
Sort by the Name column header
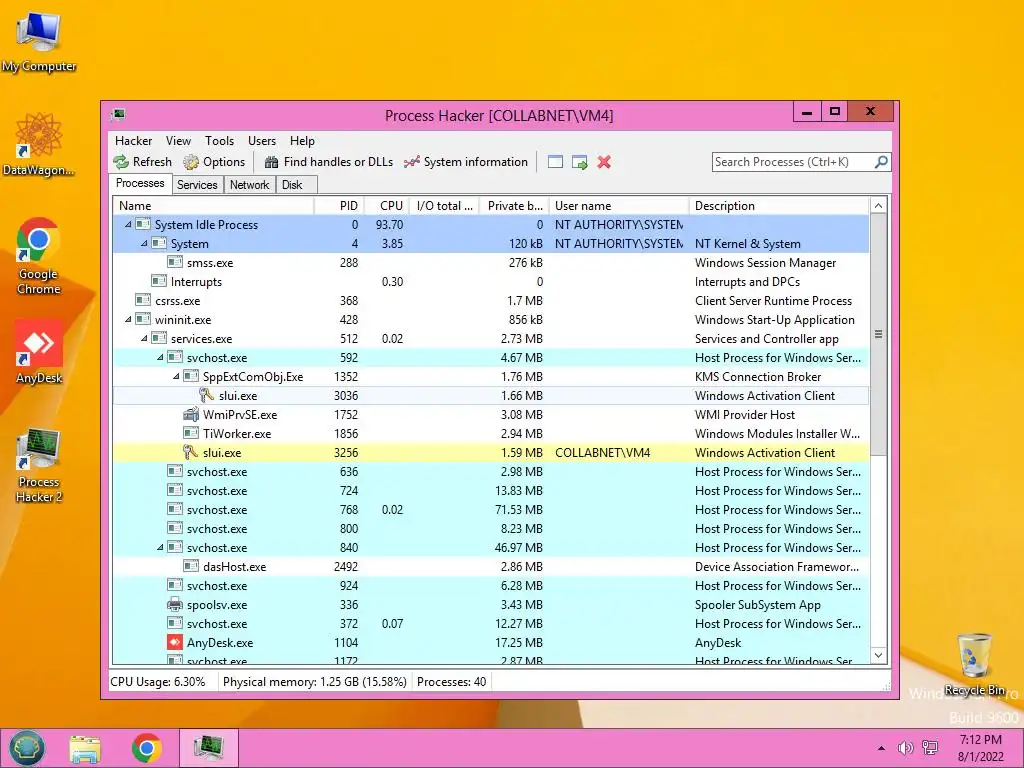[x=214, y=206]
